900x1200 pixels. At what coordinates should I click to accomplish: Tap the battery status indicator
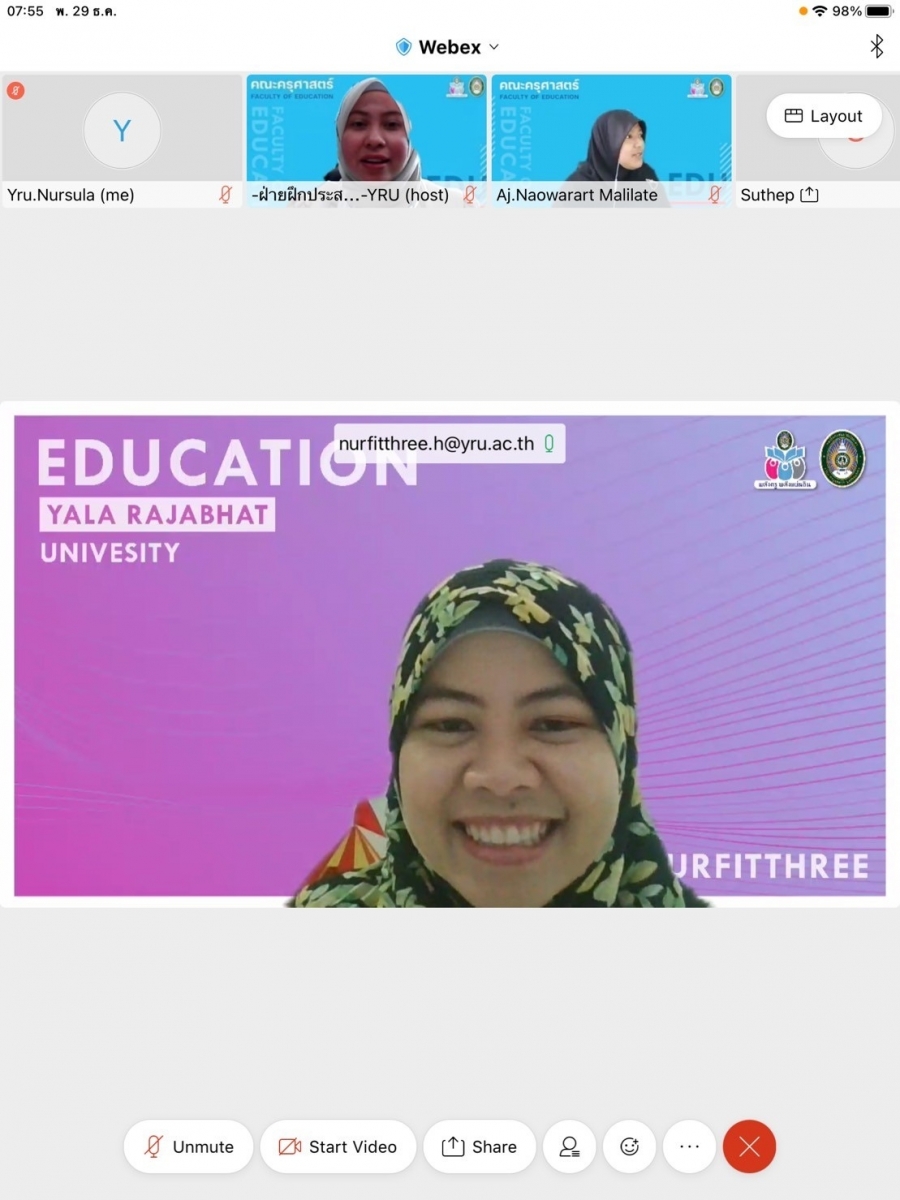coord(877,11)
